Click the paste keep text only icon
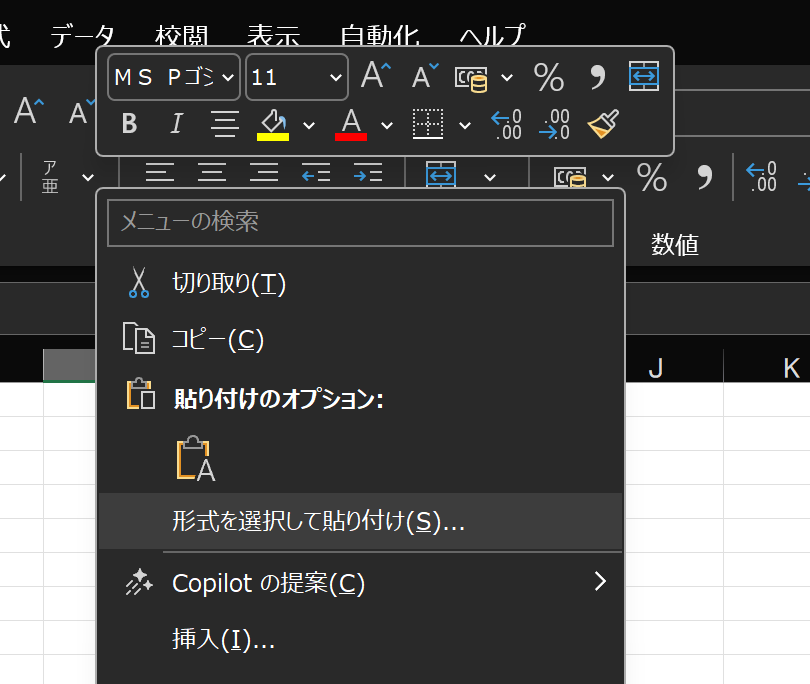Viewport: 810px width, 684px height. (195, 460)
